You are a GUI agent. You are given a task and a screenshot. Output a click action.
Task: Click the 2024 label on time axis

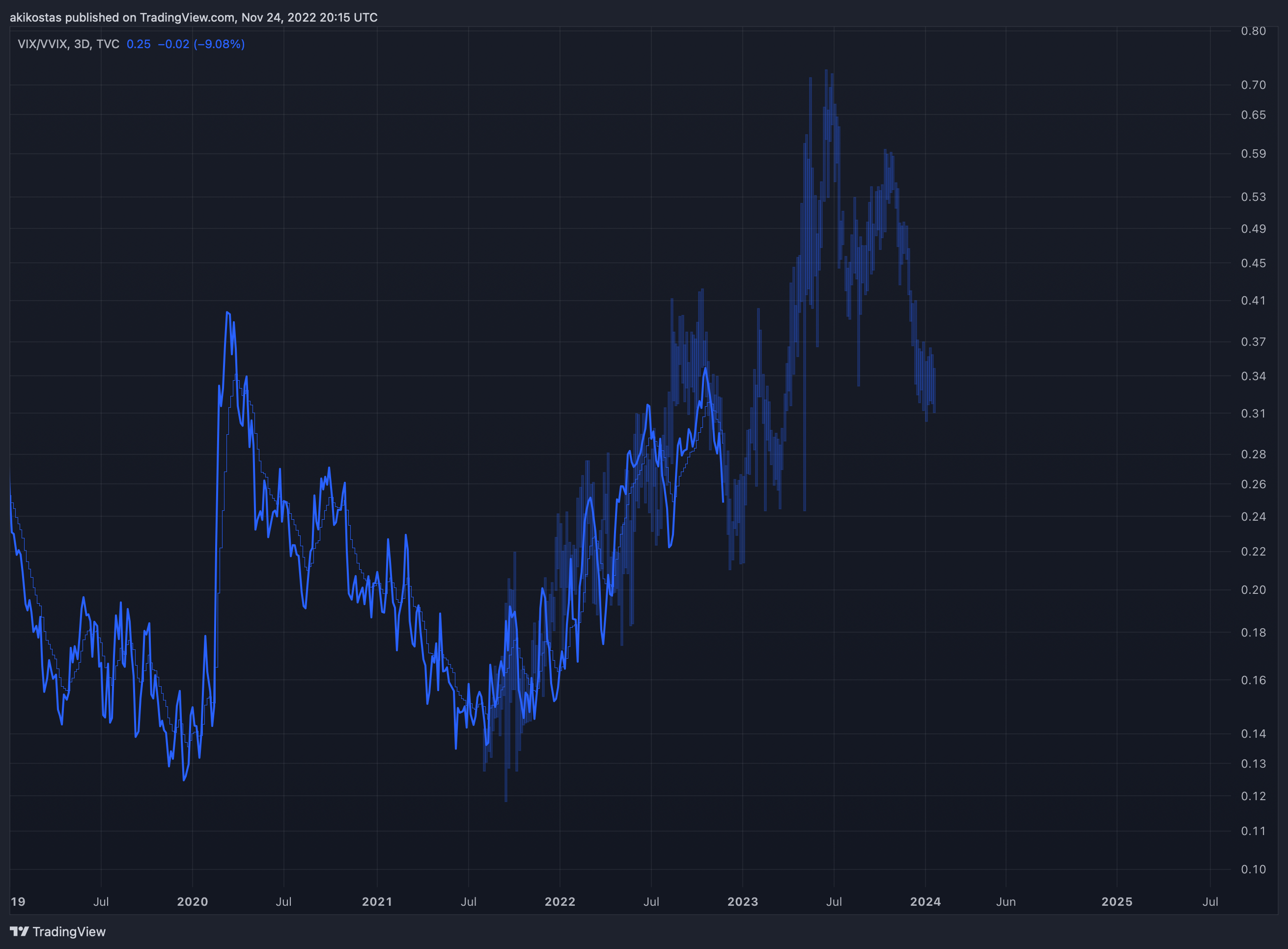click(x=925, y=901)
